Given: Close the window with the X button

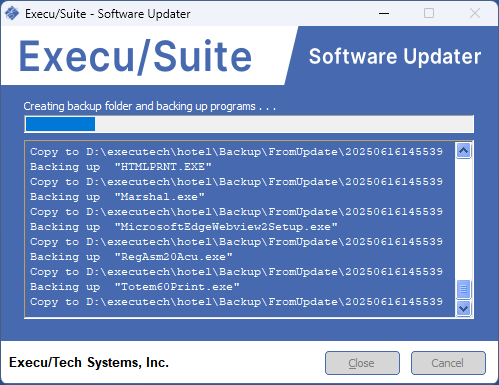Looking at the screenshot, I should pos(475,13).
